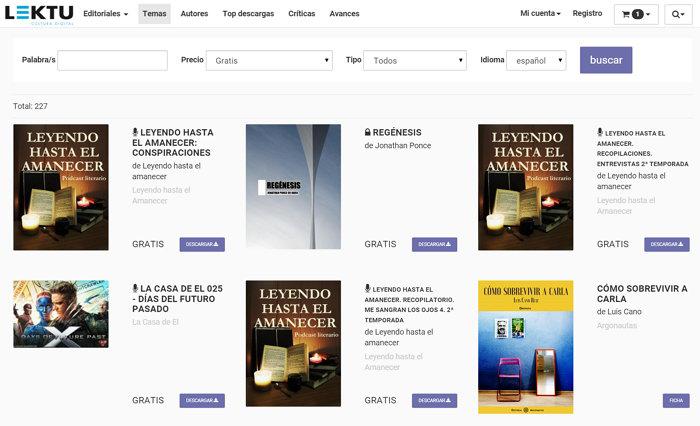Screen dimensions: 700x426
Task: Click the Palabra/s search input field
Action: tap(112, 61)
